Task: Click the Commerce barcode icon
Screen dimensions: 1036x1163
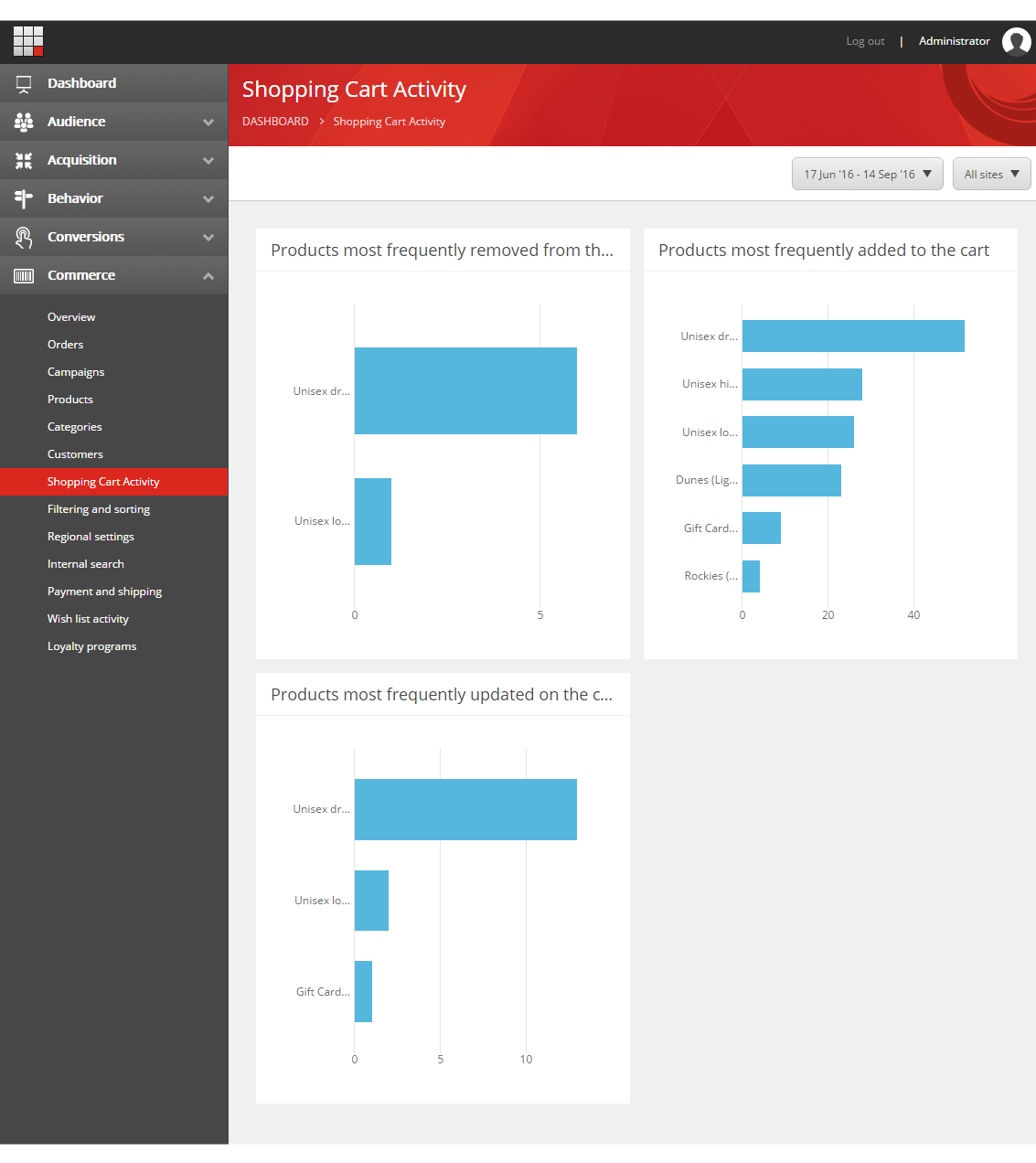Action: click(x=24, y=276)
